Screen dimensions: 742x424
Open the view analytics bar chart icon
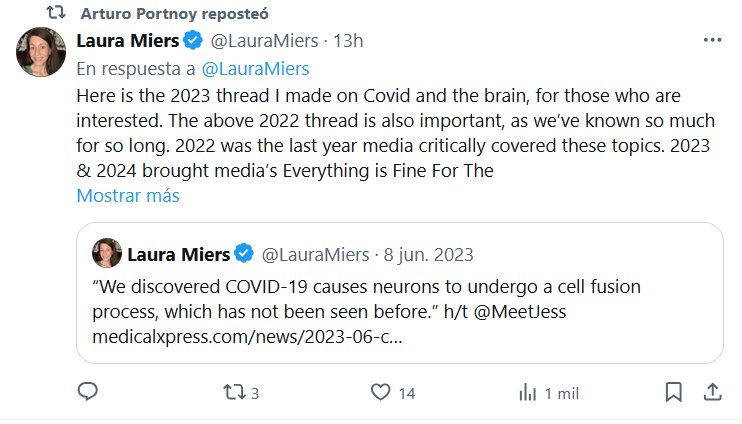click(x=528, y=393)
